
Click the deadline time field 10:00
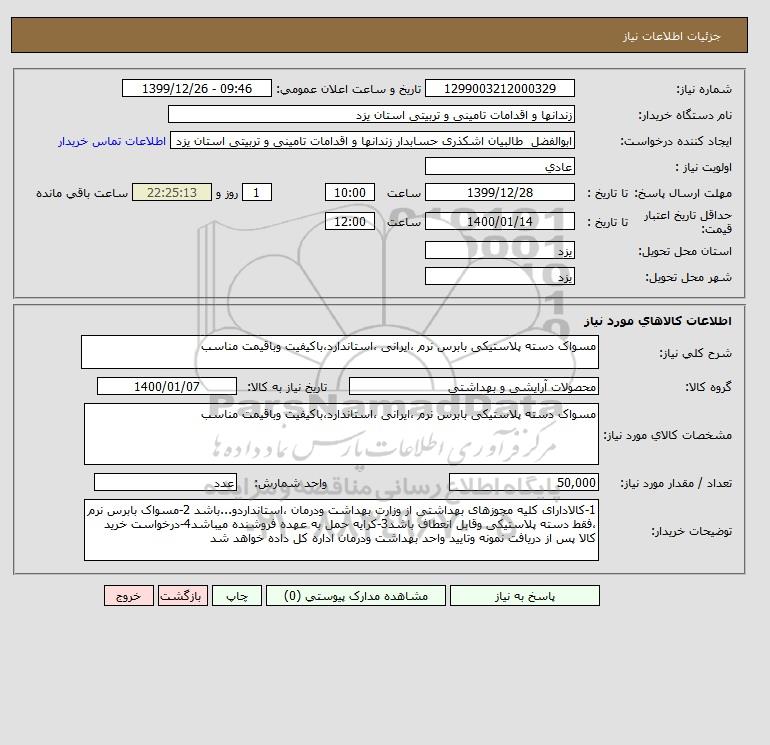tap(350, 193)
